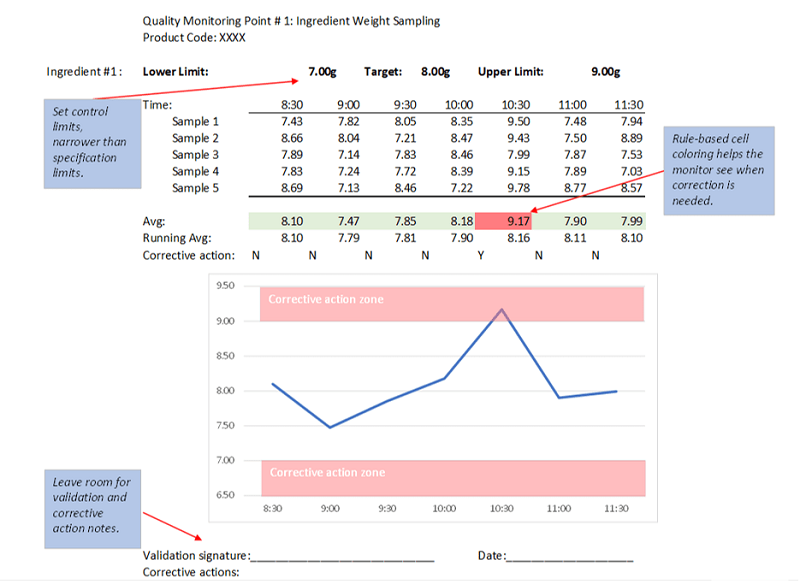Click the corrective action Y entry

pos(481,256)
